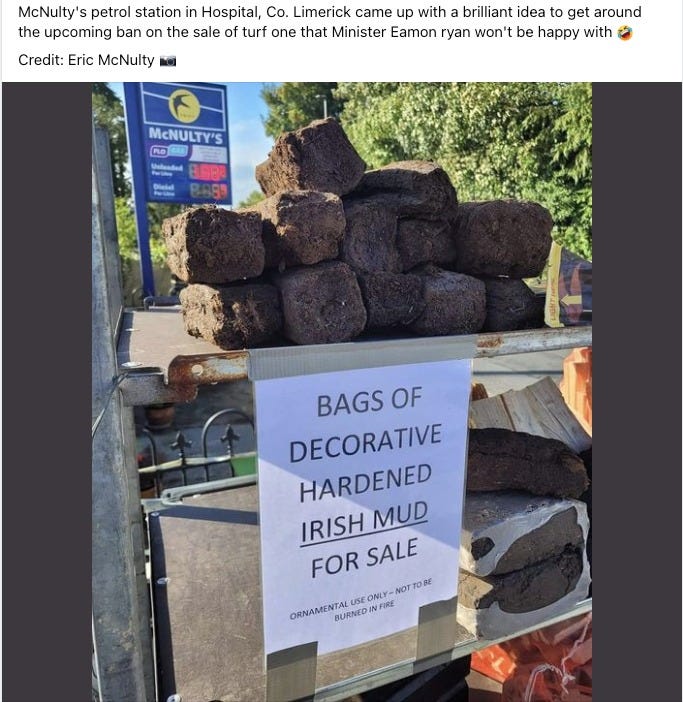Click the Diesel price row on the sign

[x=189, y=191]
